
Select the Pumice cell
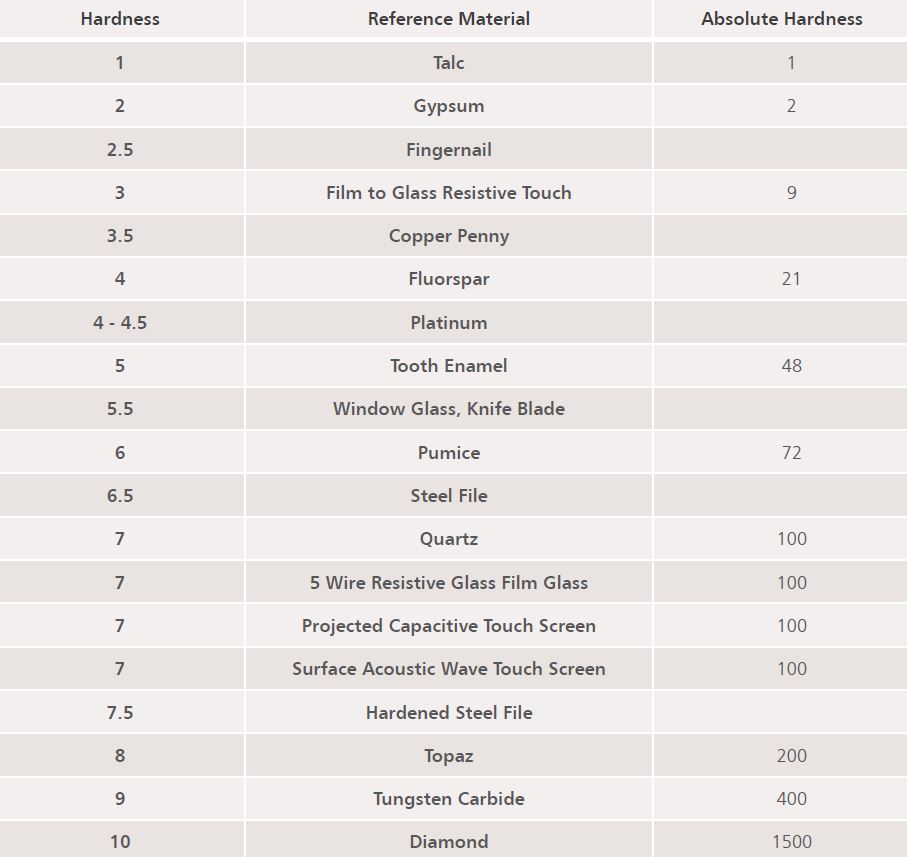pos(449,453)
